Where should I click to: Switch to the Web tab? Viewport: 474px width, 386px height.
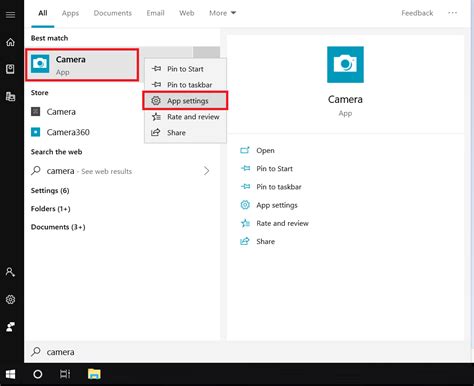click(187, 13)
